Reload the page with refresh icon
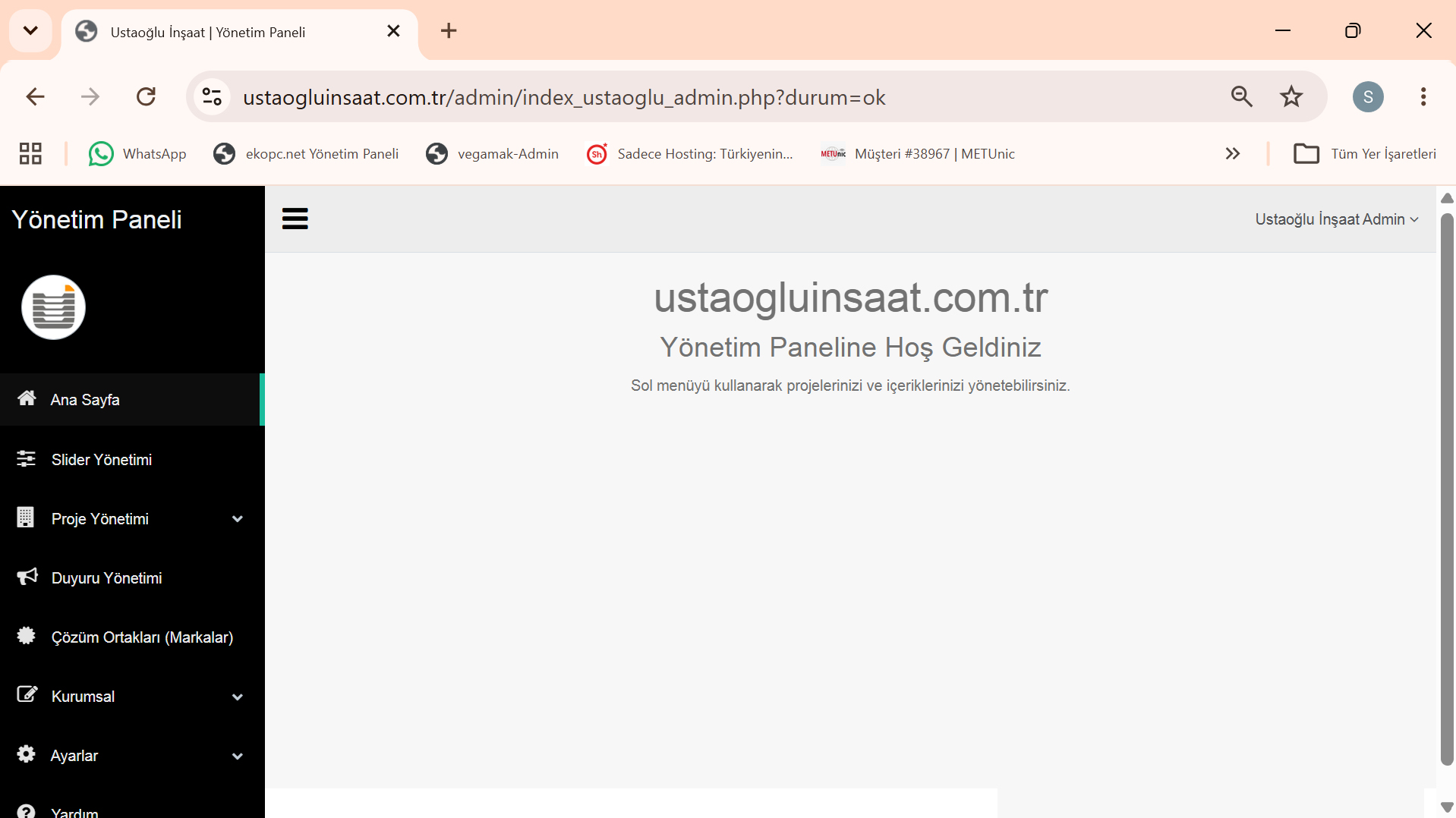The image size is (1456, 818). [x=146, y=96]
